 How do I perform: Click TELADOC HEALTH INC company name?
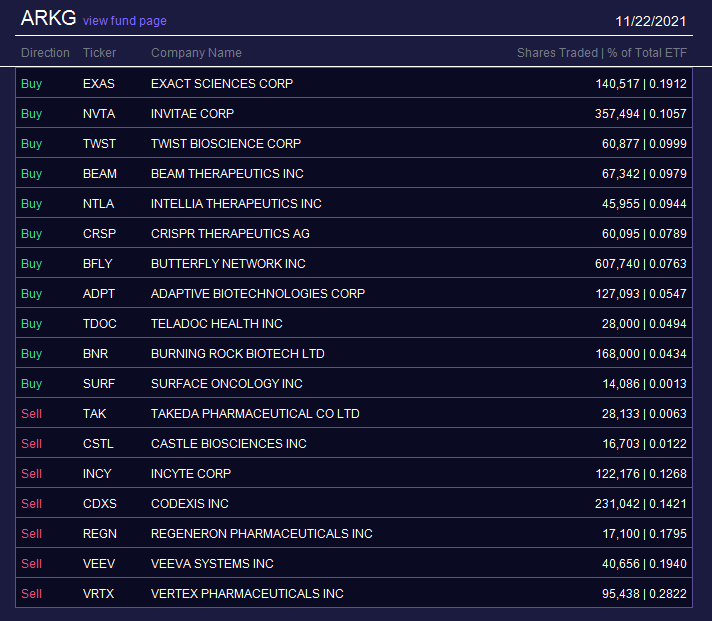point(217,323)
